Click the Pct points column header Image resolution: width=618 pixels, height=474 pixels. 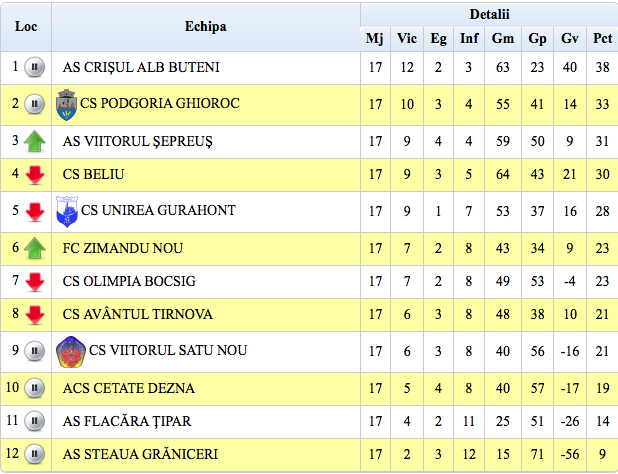point(602,39)
